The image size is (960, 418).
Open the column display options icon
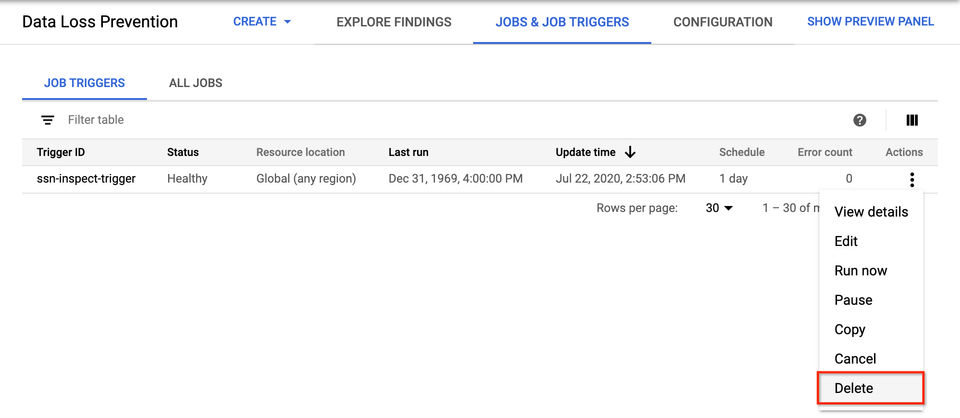pos(912,120)
